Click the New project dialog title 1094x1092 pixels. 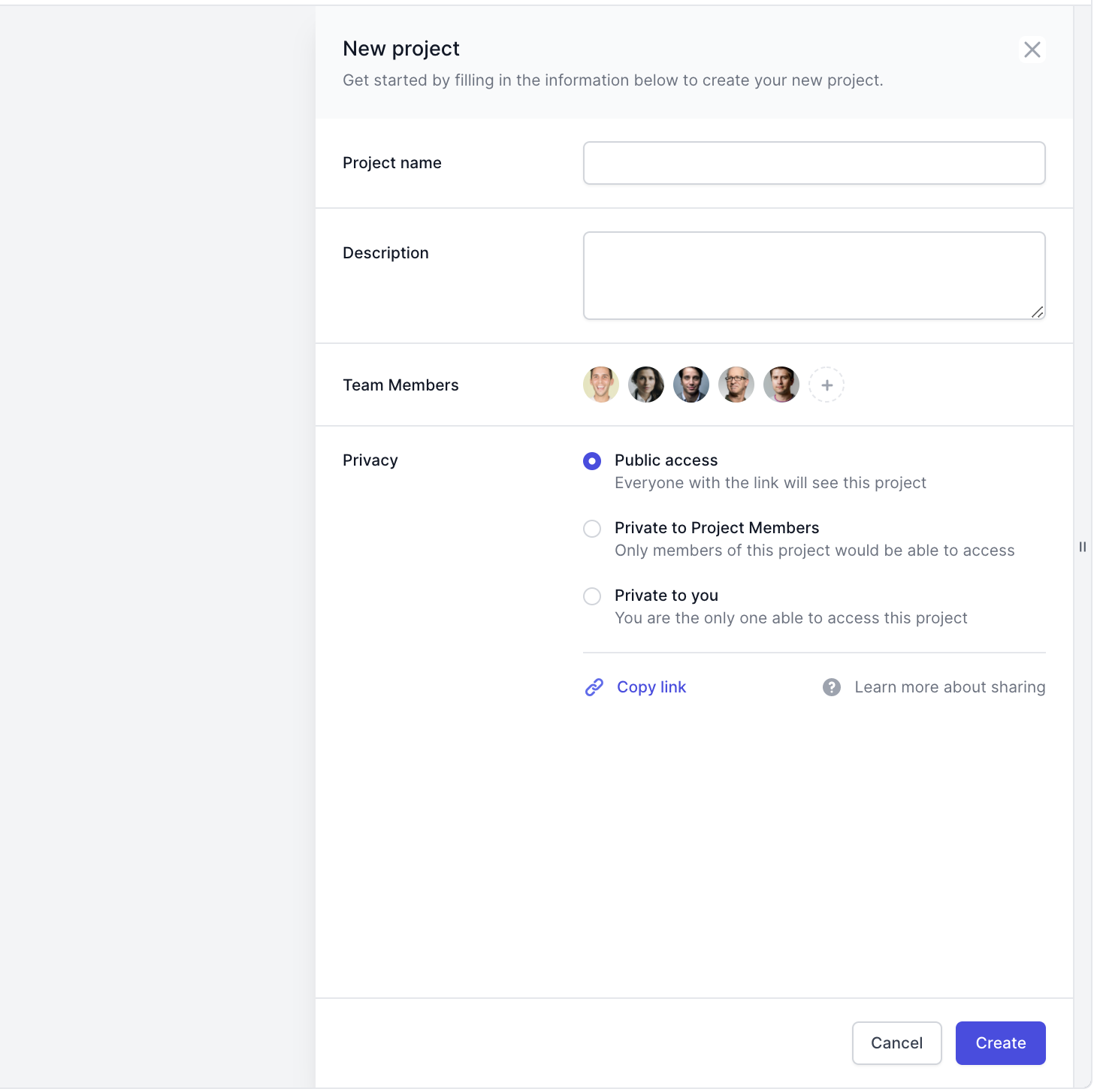pos(401,47)
